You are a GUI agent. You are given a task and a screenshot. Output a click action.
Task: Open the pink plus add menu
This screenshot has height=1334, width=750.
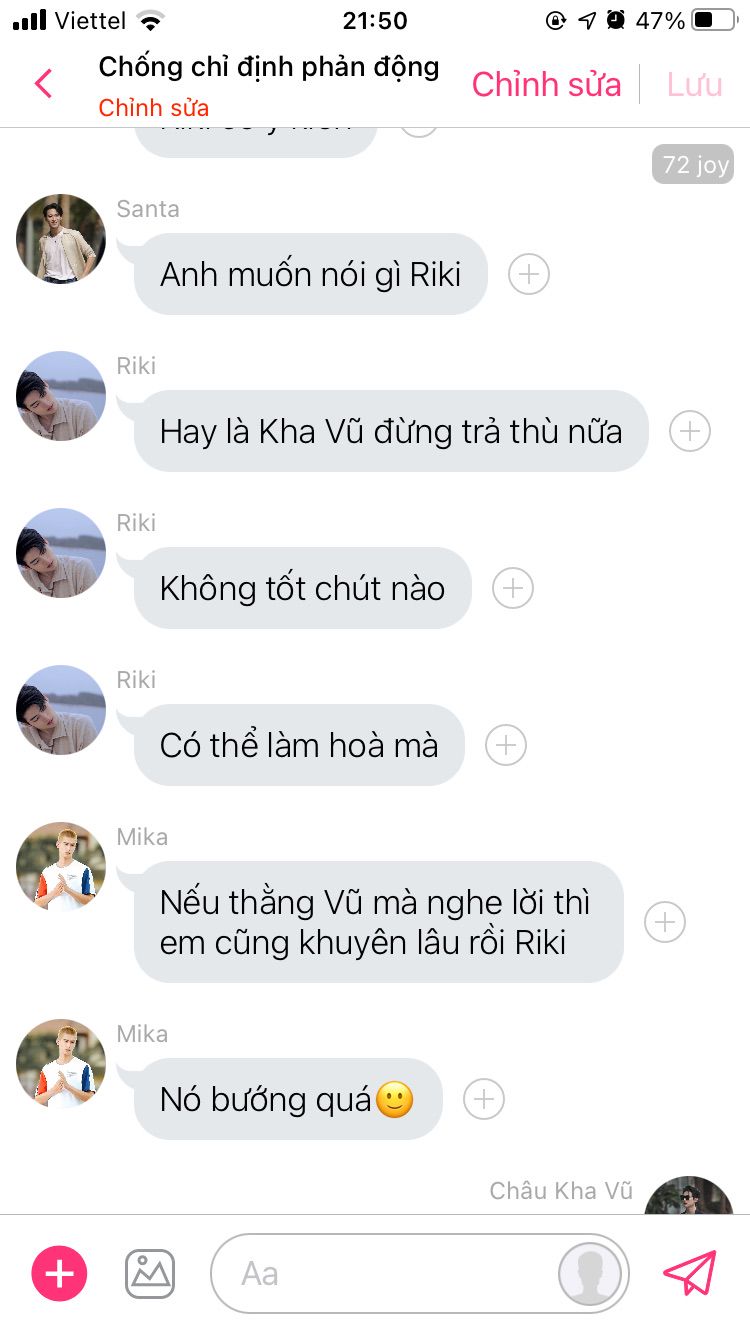point(60,1274)
